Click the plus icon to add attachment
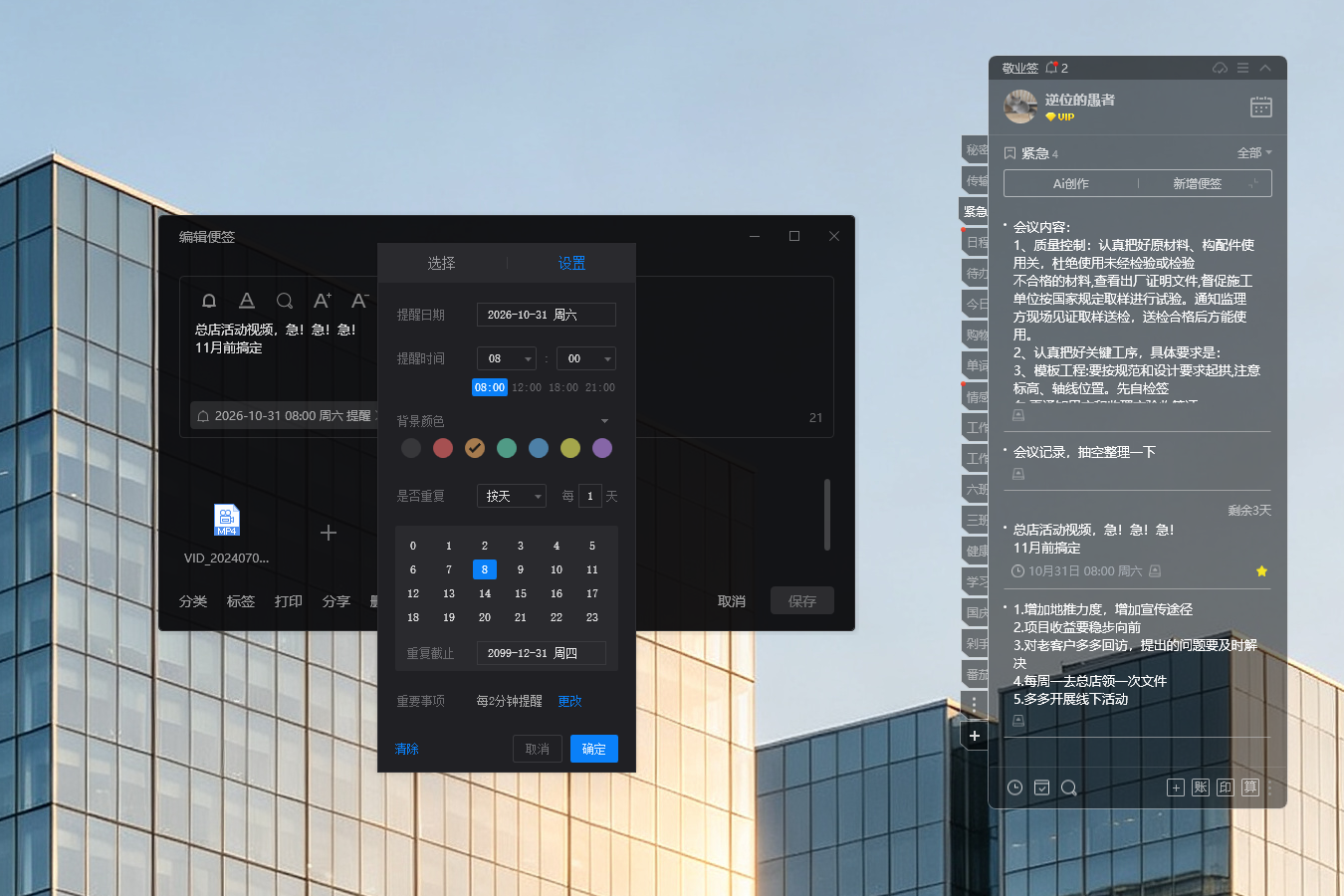1344x896 pixels. [x=329, y=533]
